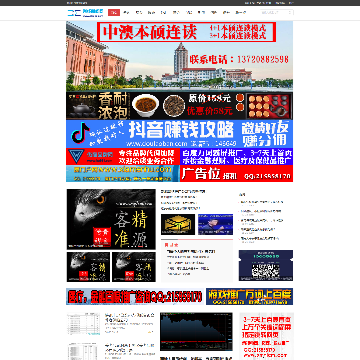Open the lower-right small eagle thumbnail
This screenshot has height=360, width=360.
click(x=134, y=267)
